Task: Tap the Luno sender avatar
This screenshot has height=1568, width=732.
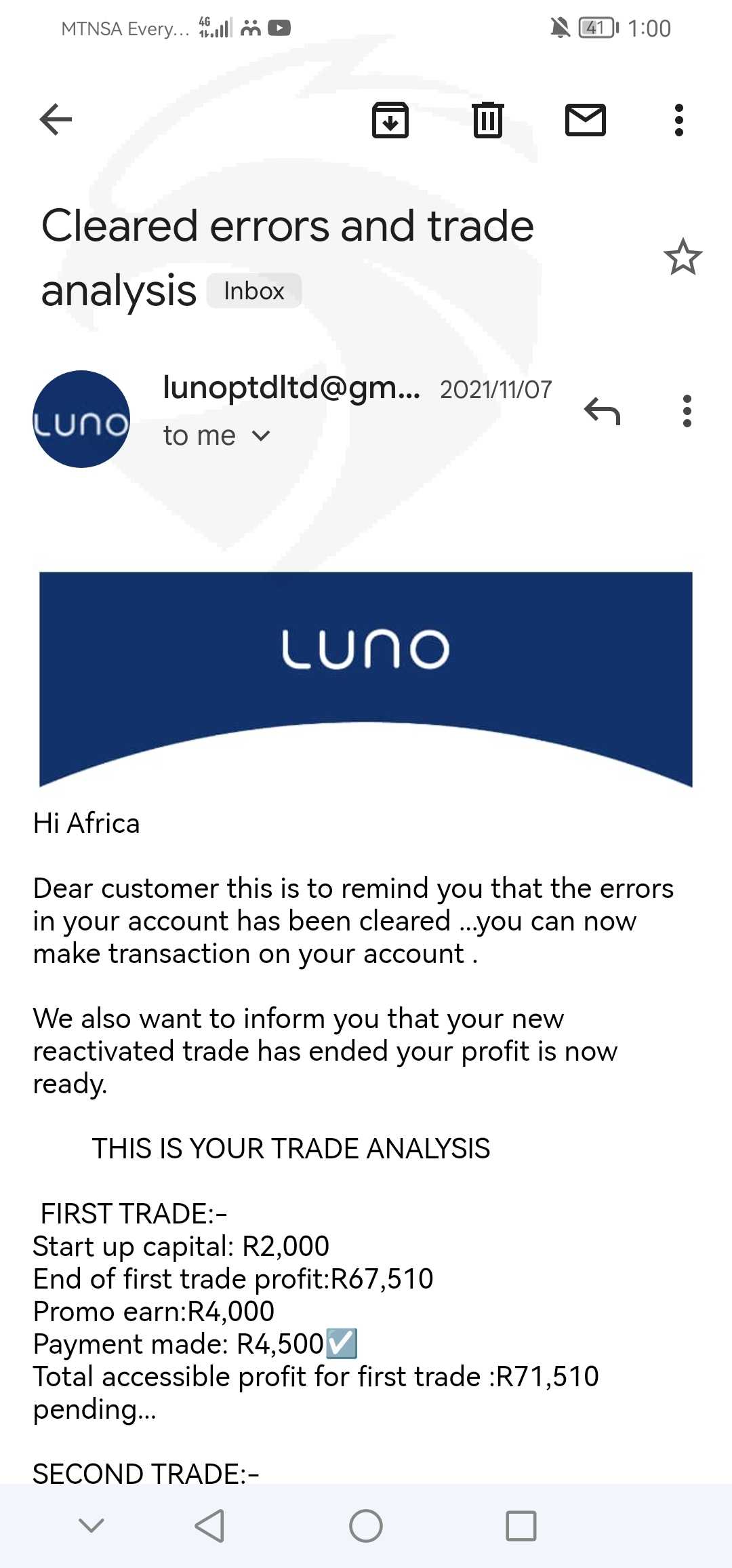Action: (81, 419)
